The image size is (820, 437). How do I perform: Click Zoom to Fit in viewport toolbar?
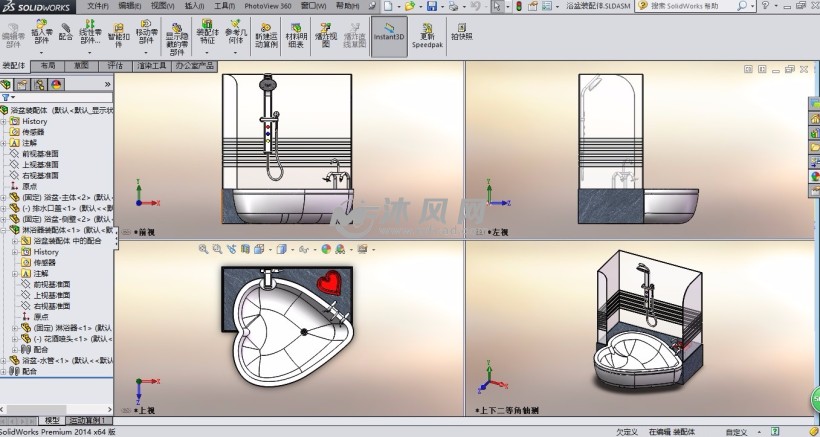coord(203,249)
